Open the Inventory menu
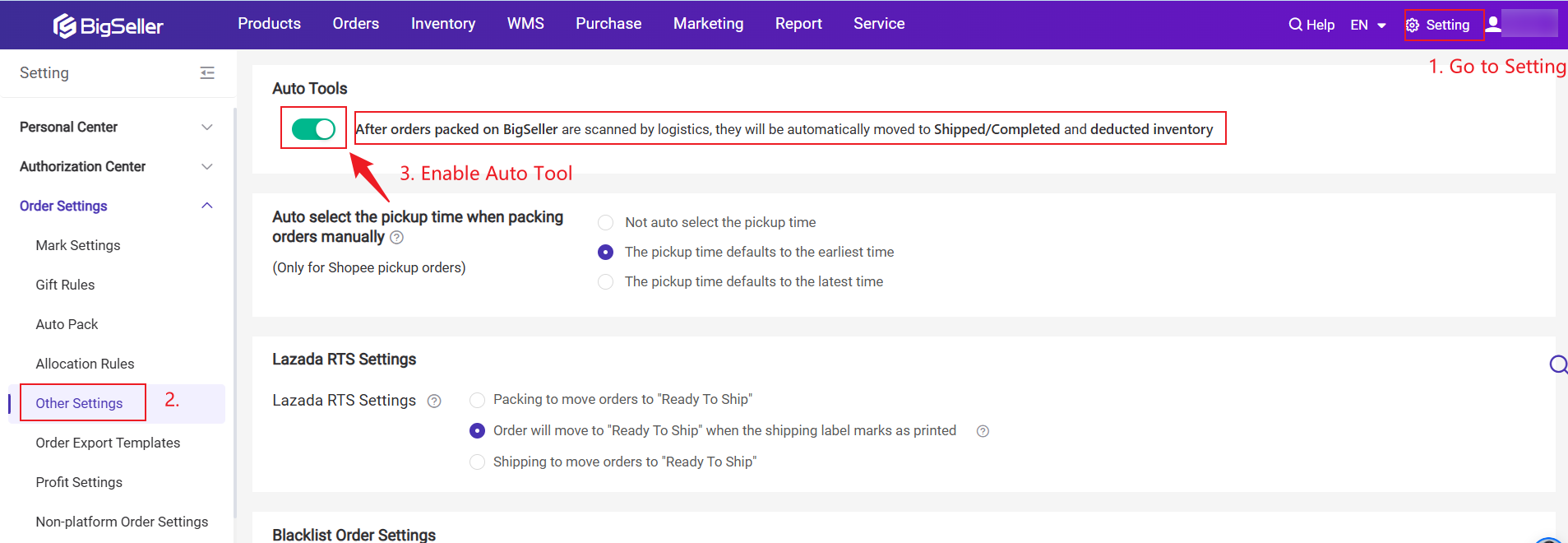 tap(443, 24)
